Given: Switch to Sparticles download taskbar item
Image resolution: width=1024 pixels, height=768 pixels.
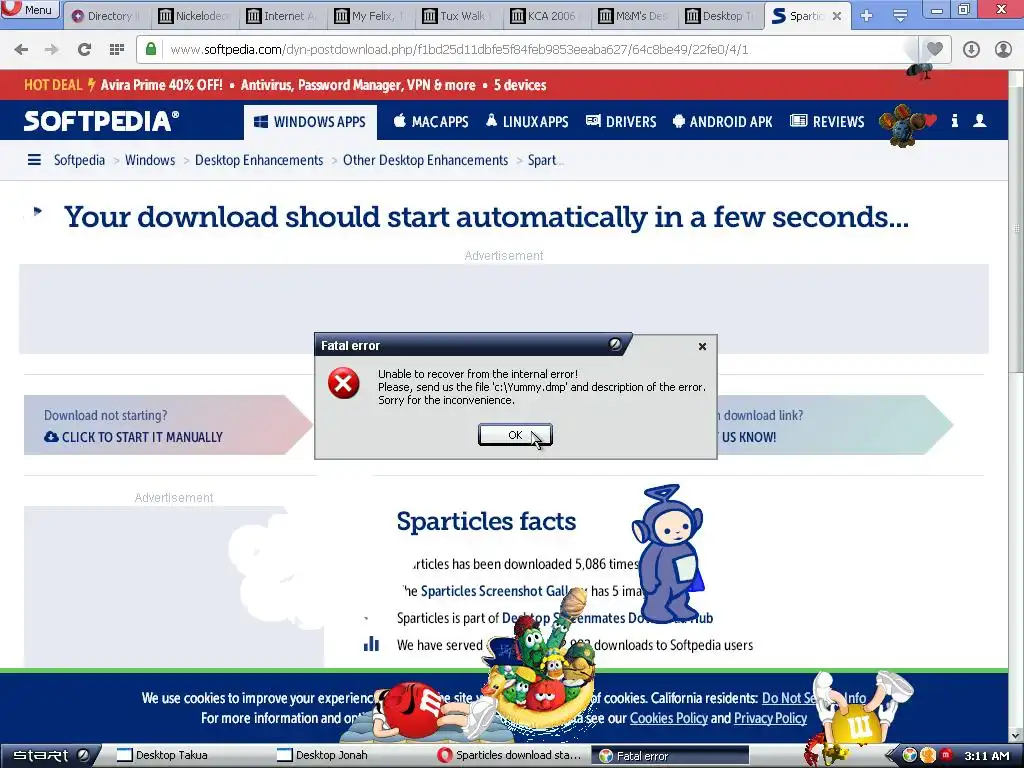Looking at the screenshot, I should [x=510, y=755].
